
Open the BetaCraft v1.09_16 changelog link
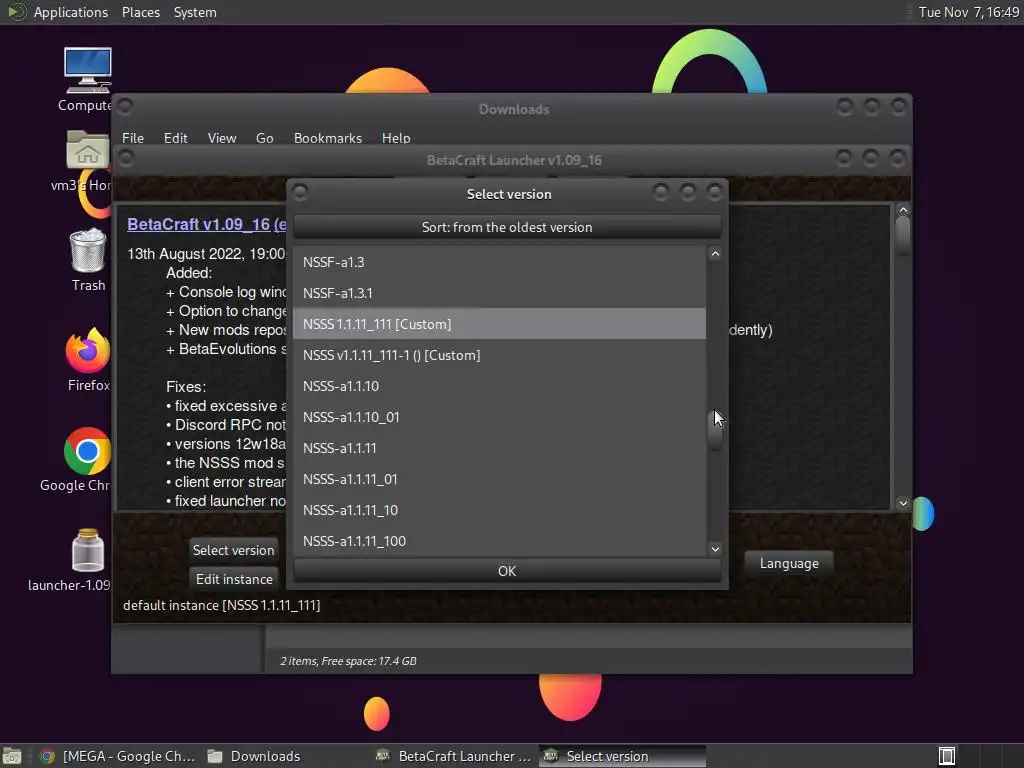pyautogui.click(x=206, y=224)
